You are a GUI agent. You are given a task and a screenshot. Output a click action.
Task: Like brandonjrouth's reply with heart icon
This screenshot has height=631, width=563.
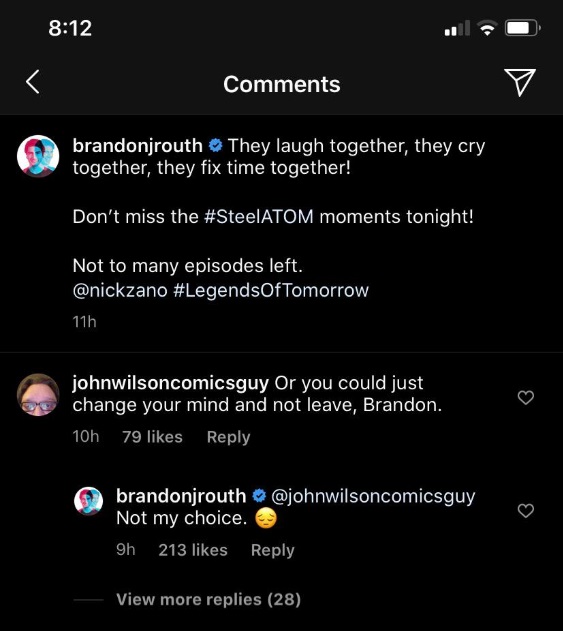(526, 511)
